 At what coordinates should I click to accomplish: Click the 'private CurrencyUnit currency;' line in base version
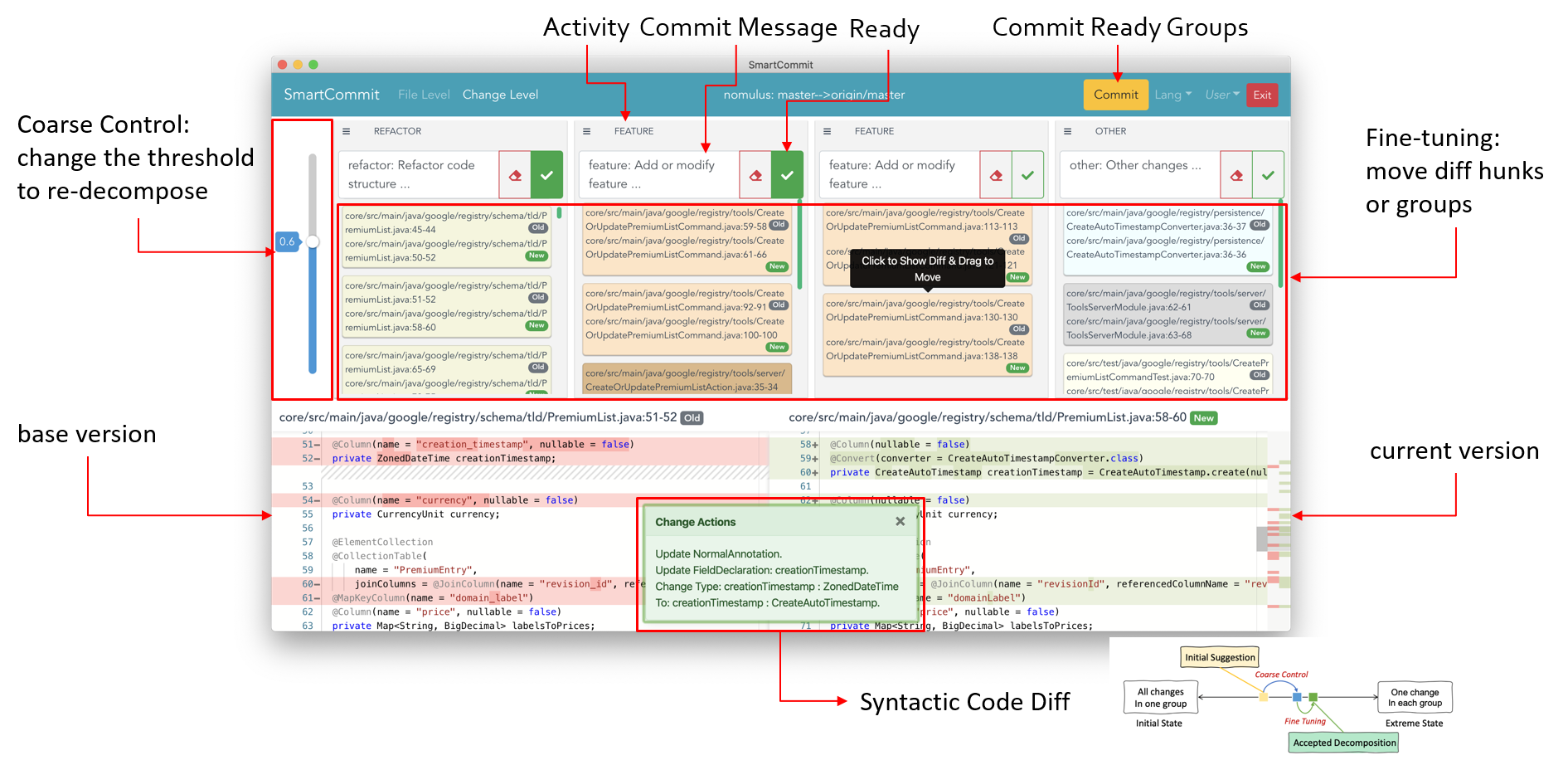pos(416,514)
